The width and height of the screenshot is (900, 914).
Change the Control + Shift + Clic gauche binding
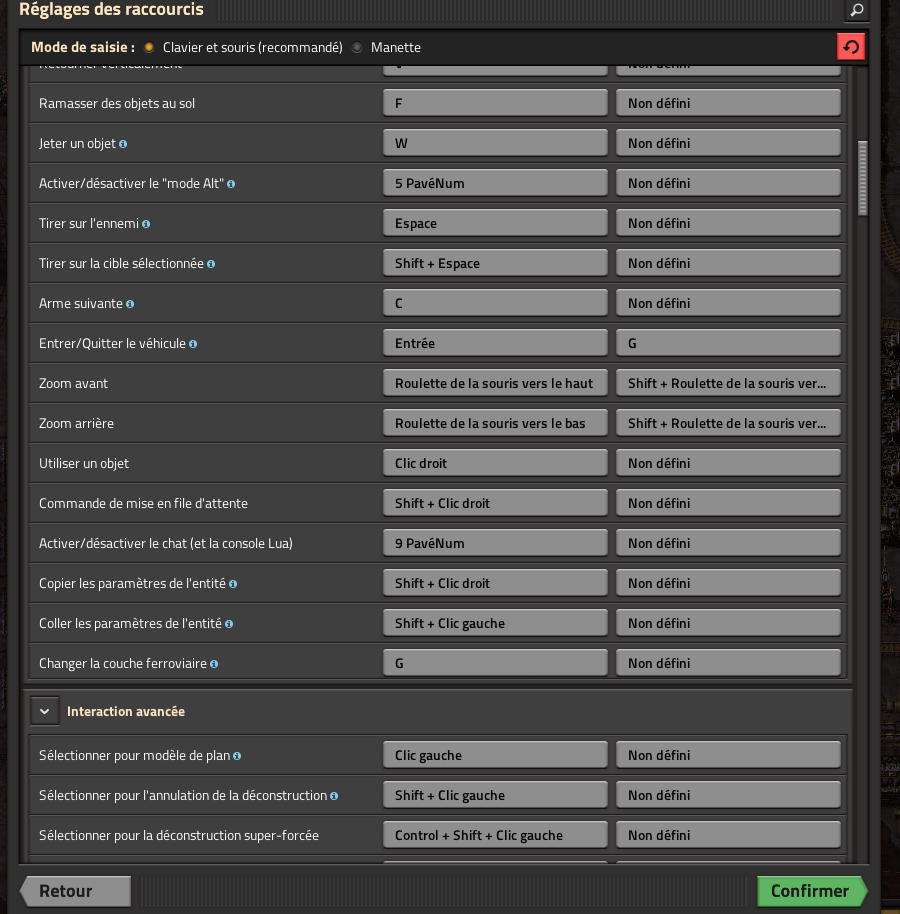pyautogui.click(x=495, y=835)
